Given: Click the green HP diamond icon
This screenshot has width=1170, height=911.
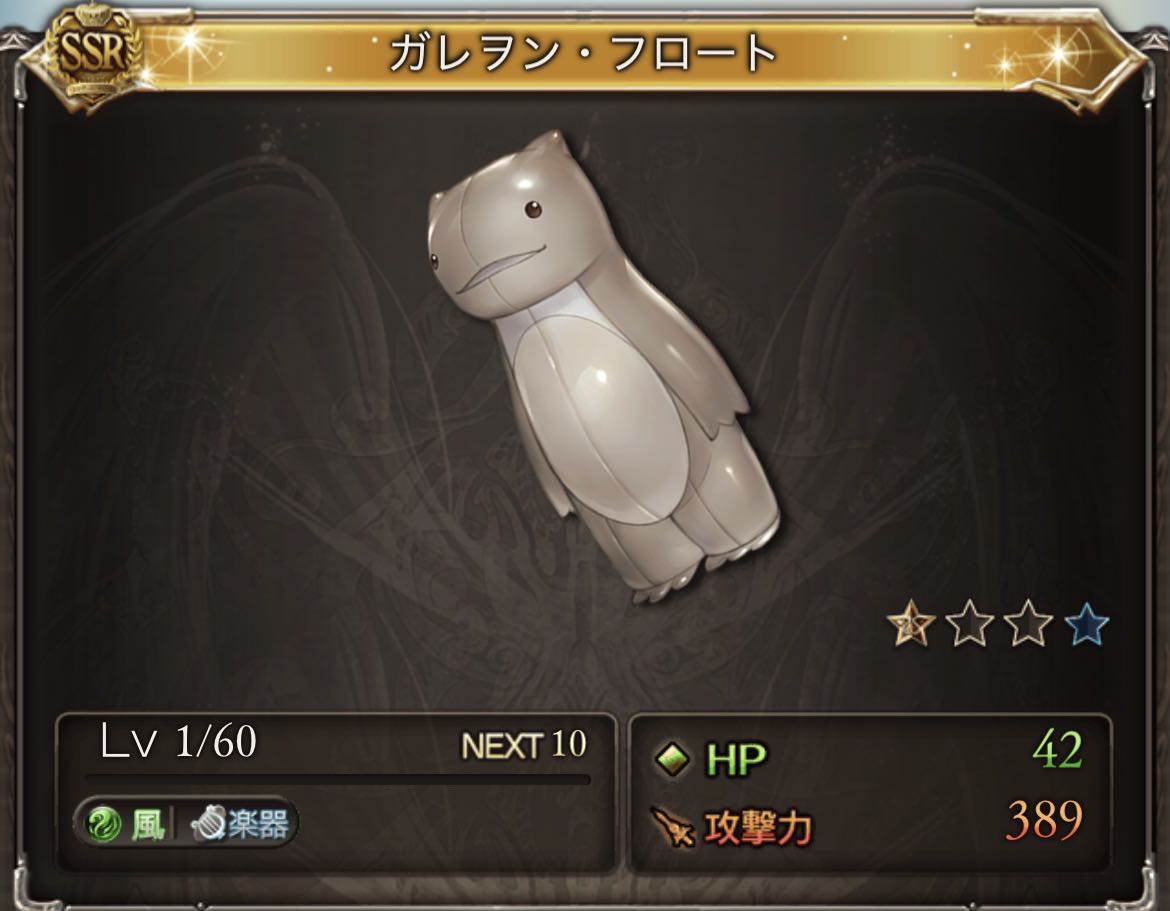Looking at the screenshot, I should click(672, 760).
